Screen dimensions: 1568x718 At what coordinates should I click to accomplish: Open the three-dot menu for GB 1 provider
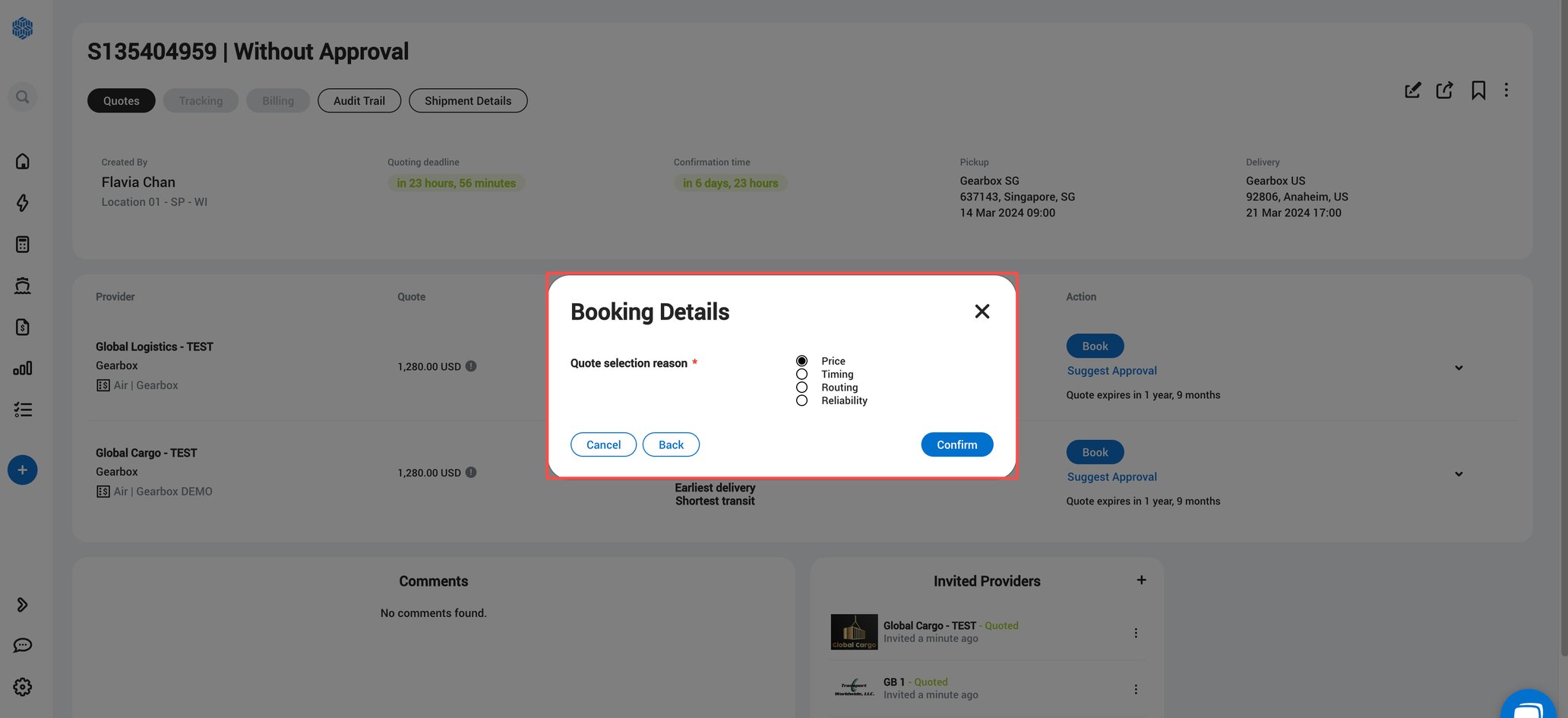click(1136, 688)
